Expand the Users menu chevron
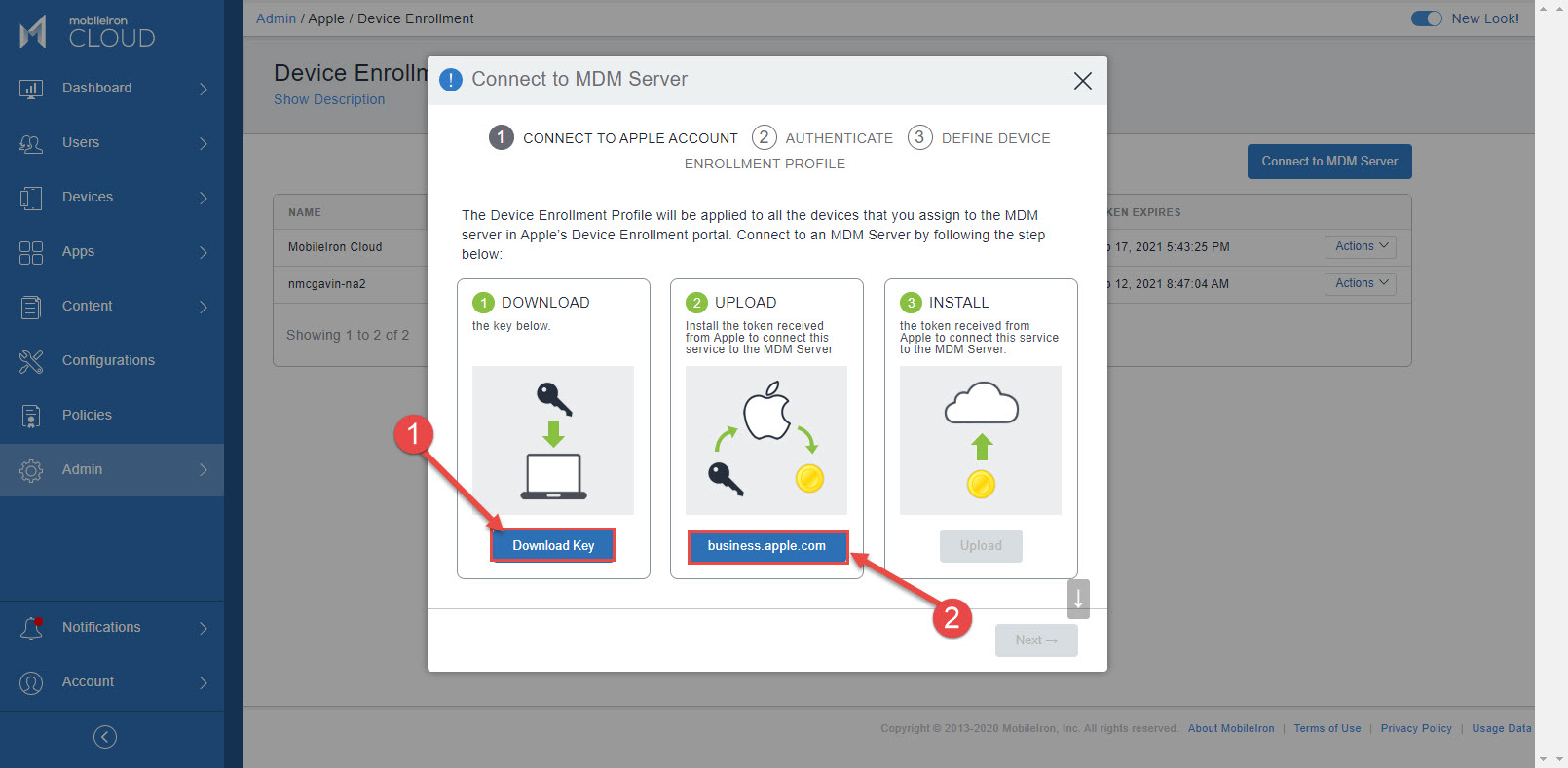Image resolution: width=1568 pixels, height=768 pixels. (x=204, y=143)
